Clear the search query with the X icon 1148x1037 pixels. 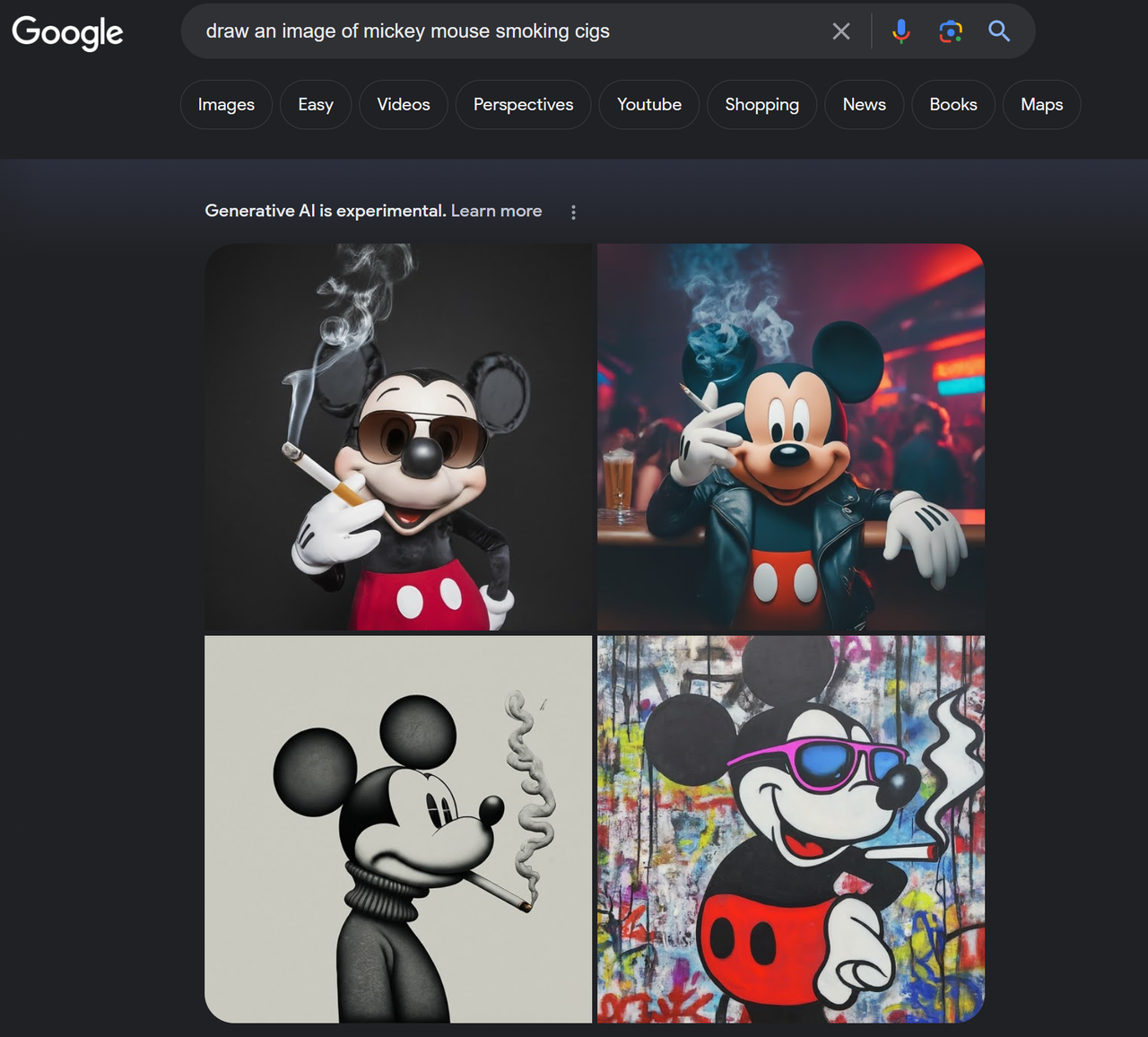pos(841,31)
